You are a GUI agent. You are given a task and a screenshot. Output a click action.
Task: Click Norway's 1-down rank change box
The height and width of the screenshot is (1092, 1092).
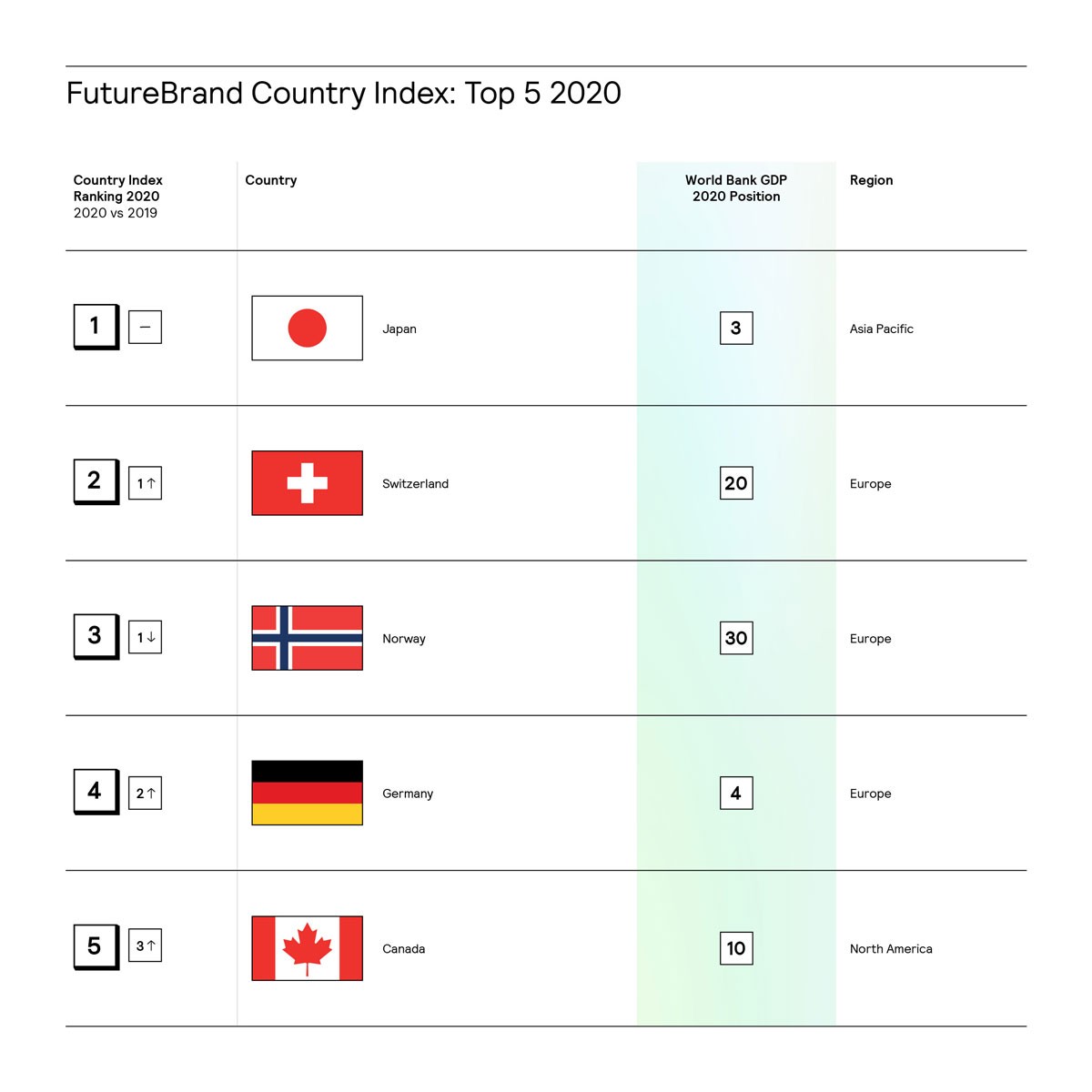click(x=146, y=637)
